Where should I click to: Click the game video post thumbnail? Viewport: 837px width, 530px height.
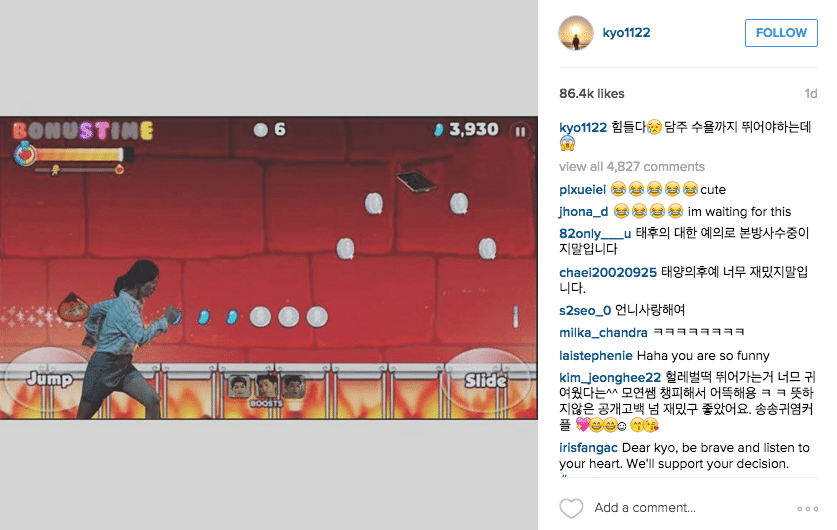(x=269, y=267)
